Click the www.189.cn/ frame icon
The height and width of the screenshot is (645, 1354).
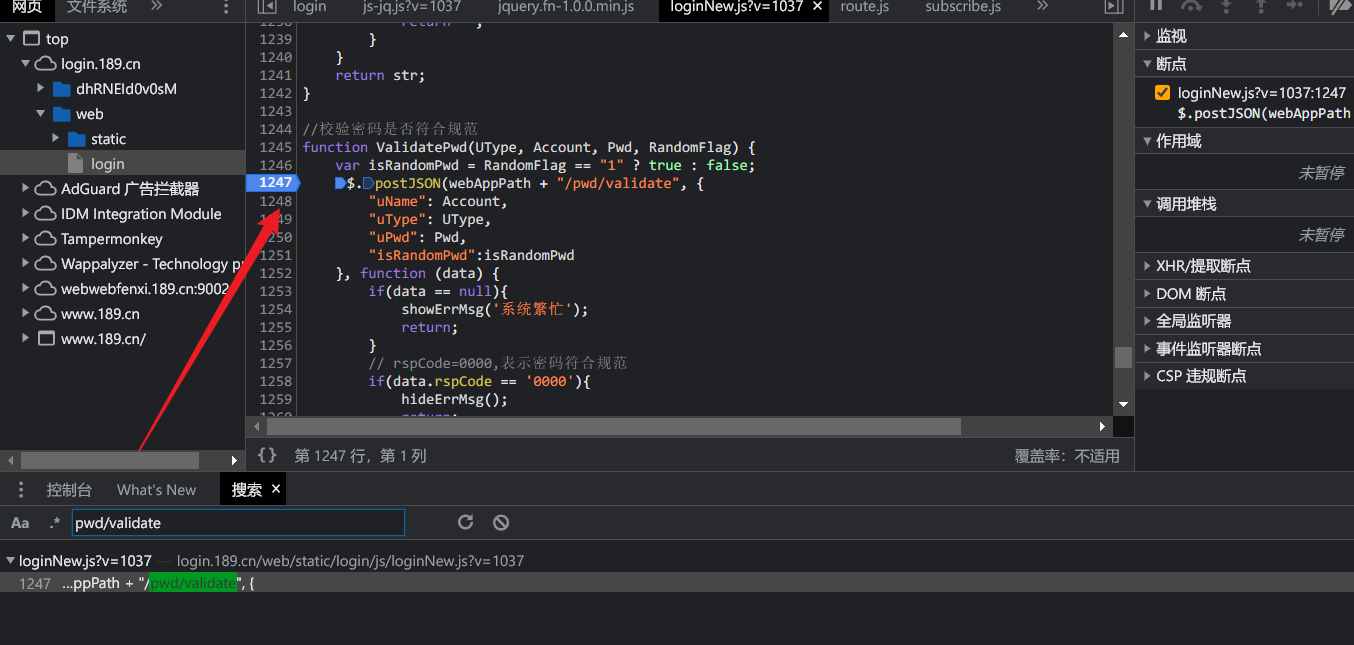[x=45, y=339]
